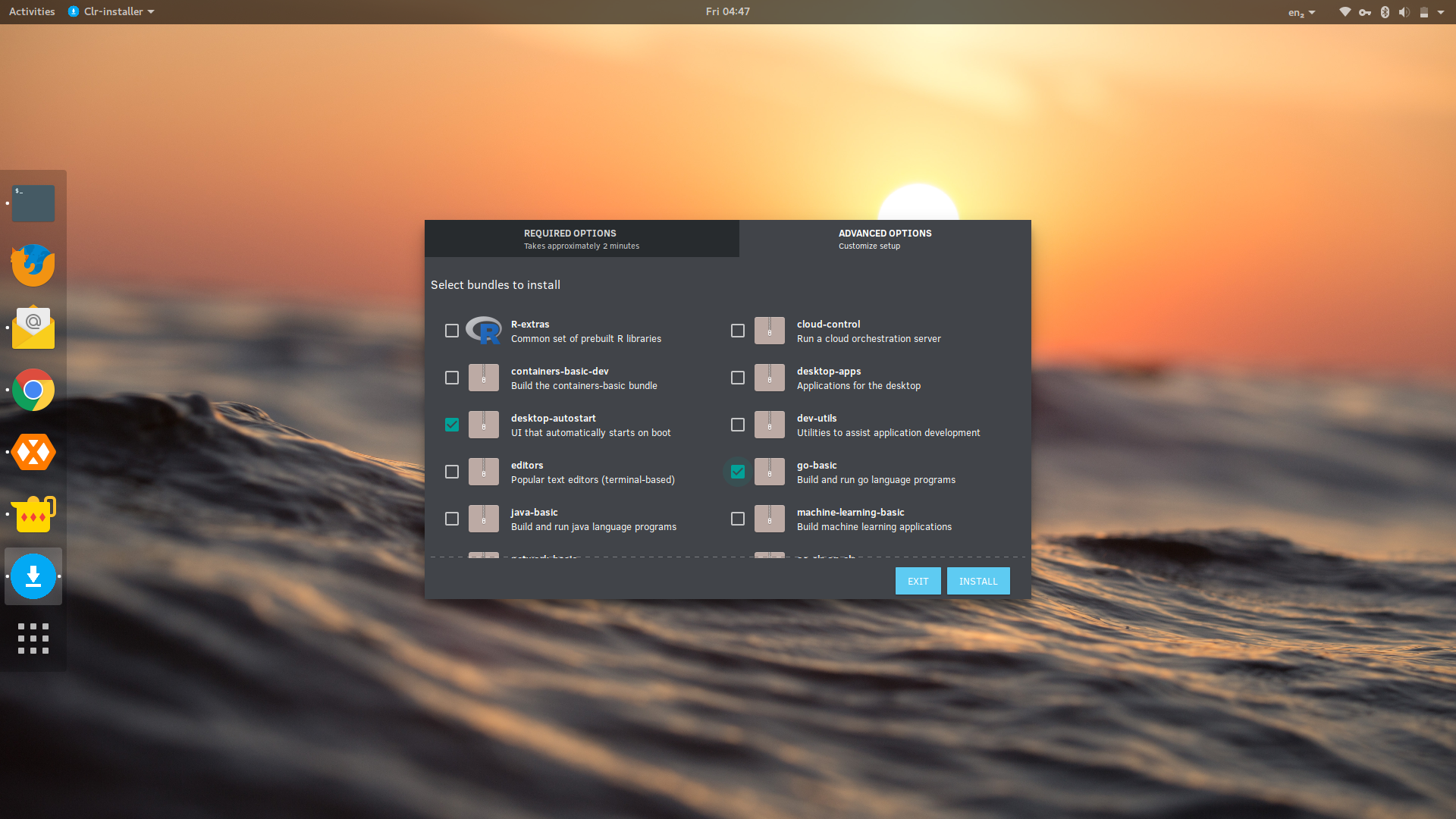
Task: Click the desktop-apps package icon
Action: click(x=770, y=378)
